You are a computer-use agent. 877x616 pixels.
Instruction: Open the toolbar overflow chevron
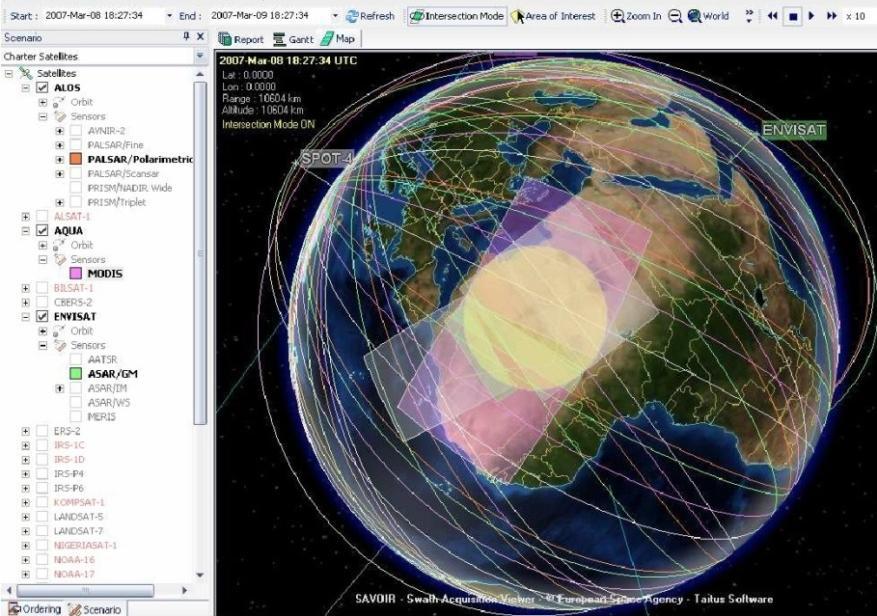pos(749,16)
